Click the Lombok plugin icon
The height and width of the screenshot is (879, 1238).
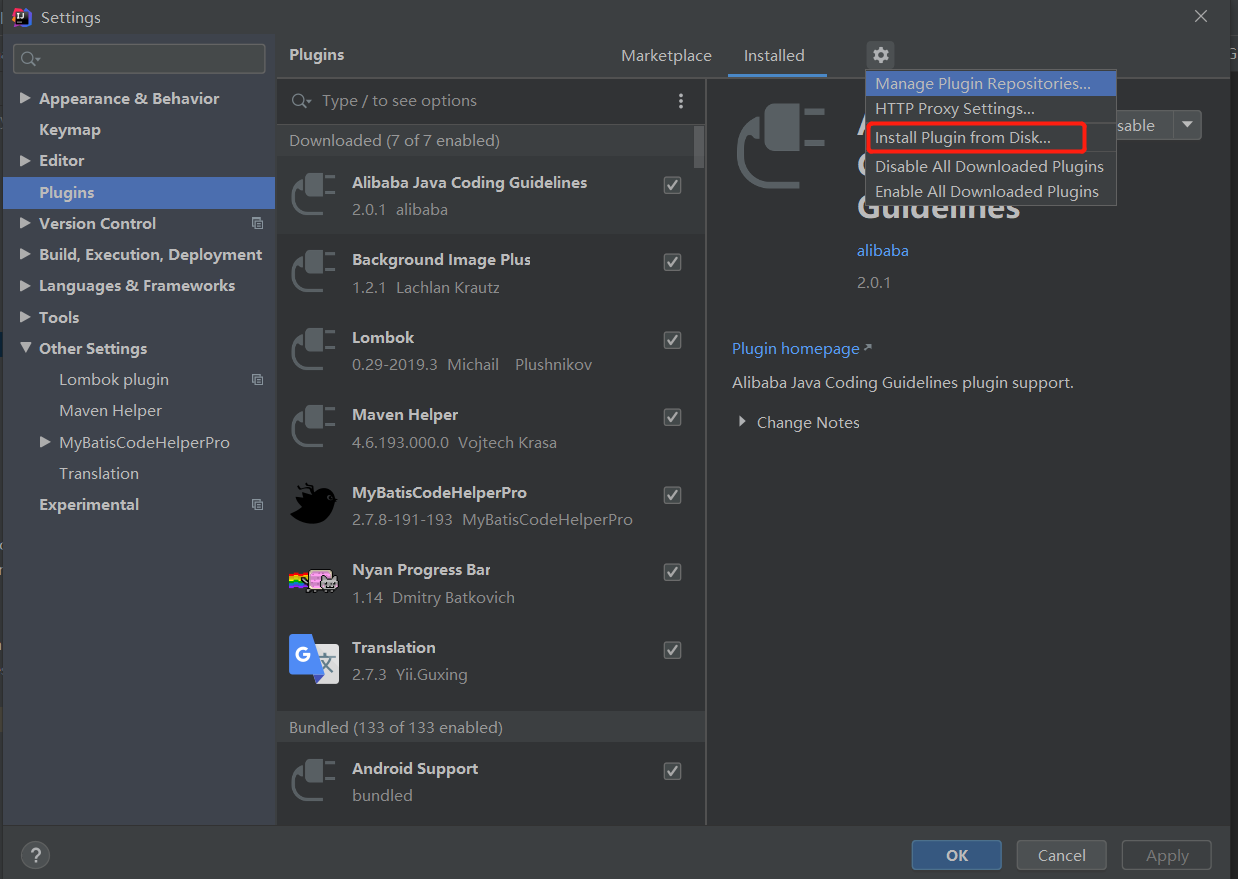[313, 349]
